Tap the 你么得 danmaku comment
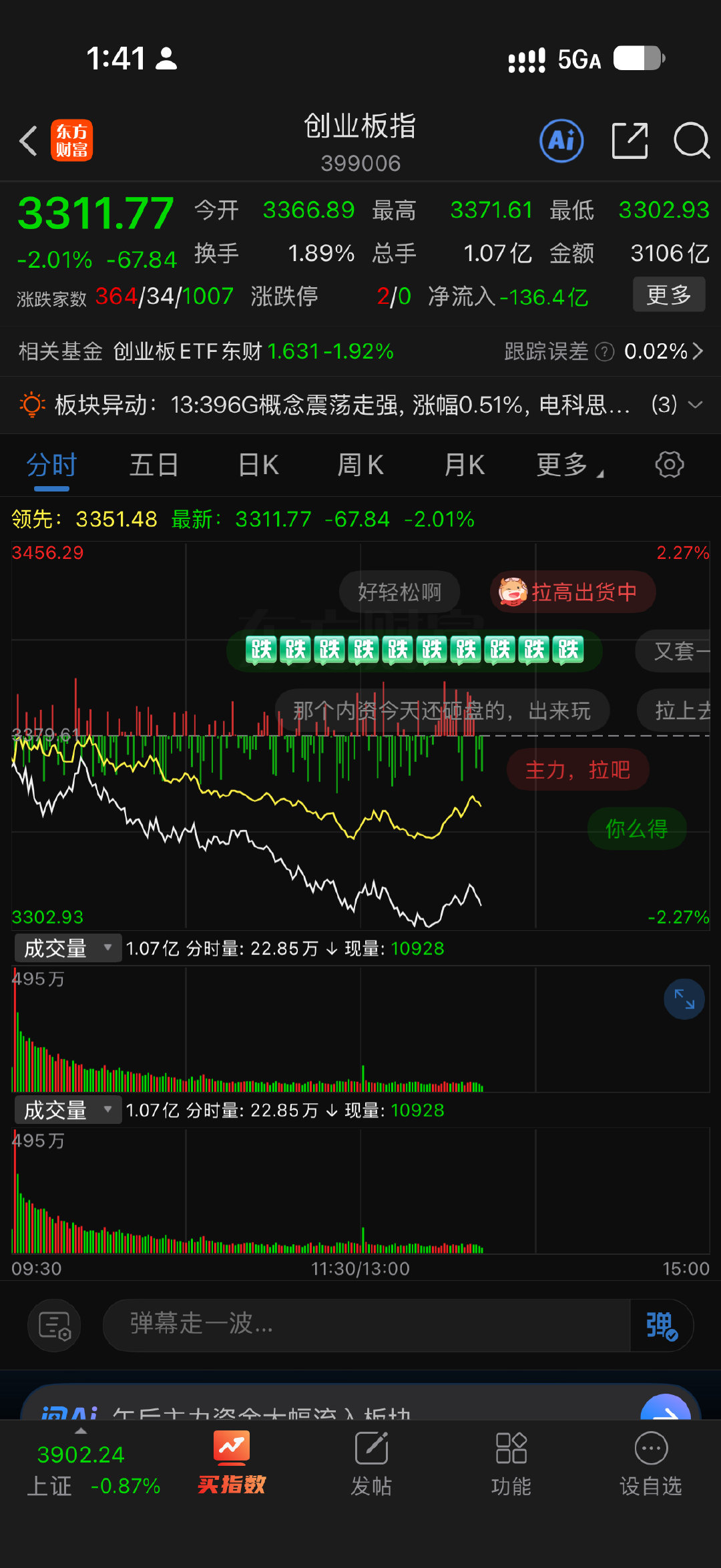Viewport: 721px width, 1568px height. click(637, 829)
